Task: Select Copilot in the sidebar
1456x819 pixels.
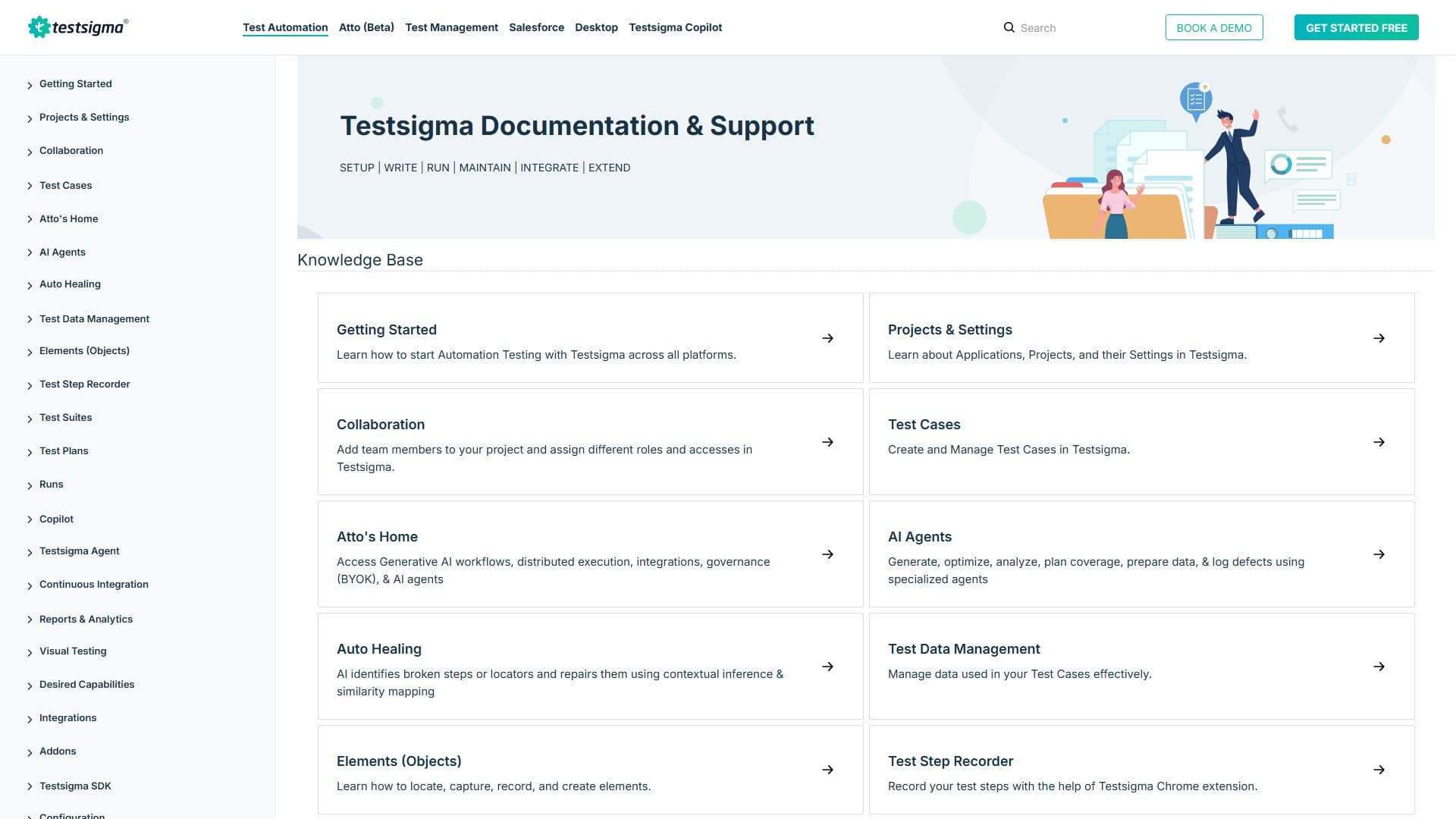Action: 56,519
